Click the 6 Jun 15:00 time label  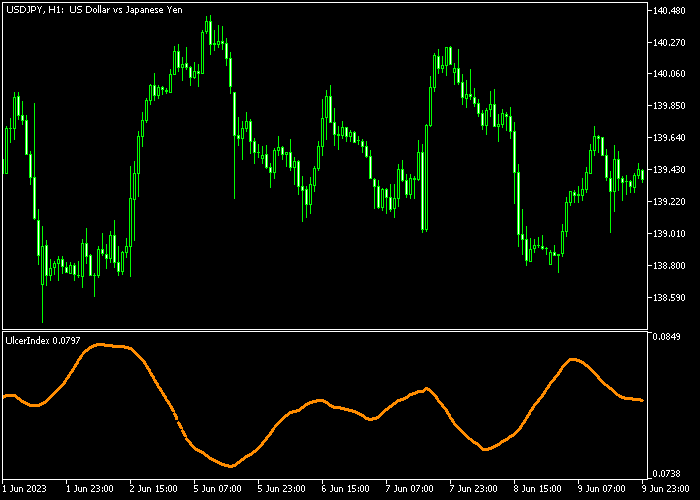point(346,488)
